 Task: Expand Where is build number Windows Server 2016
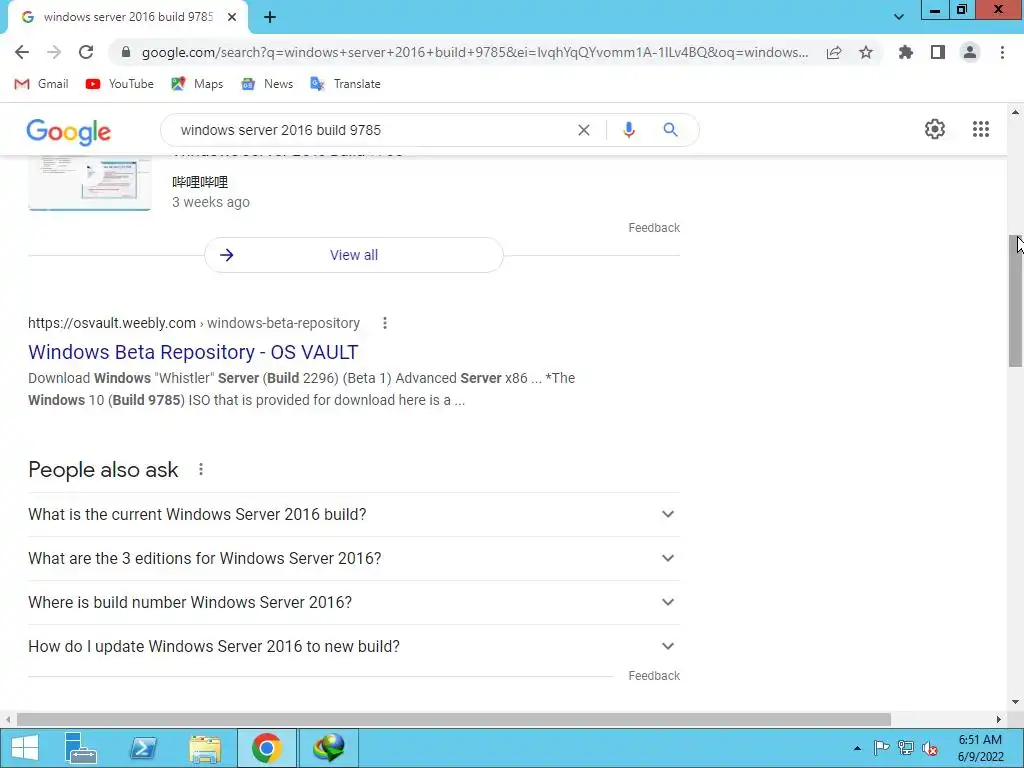pyautogui.click(x=354, y=602)
